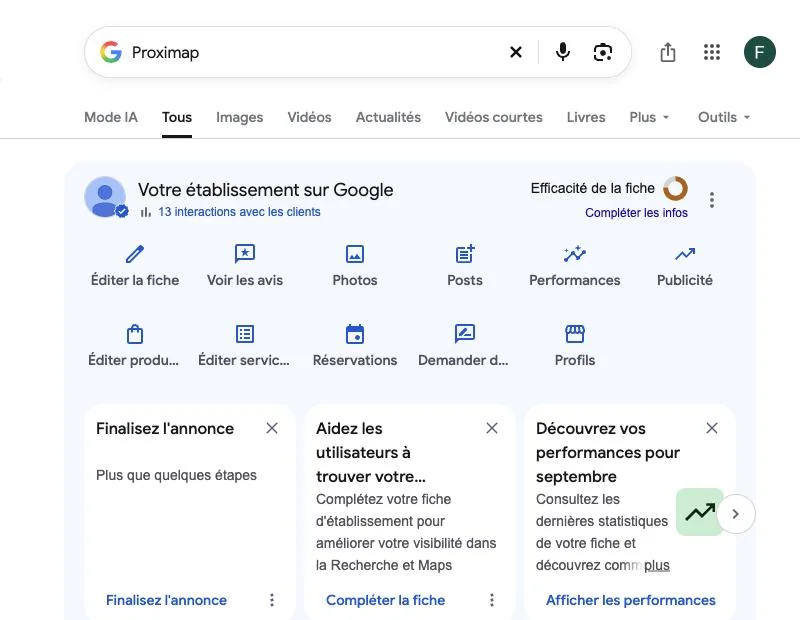Click the Google logo in search bar
This screenshot has height=620, width=800.
111,52
